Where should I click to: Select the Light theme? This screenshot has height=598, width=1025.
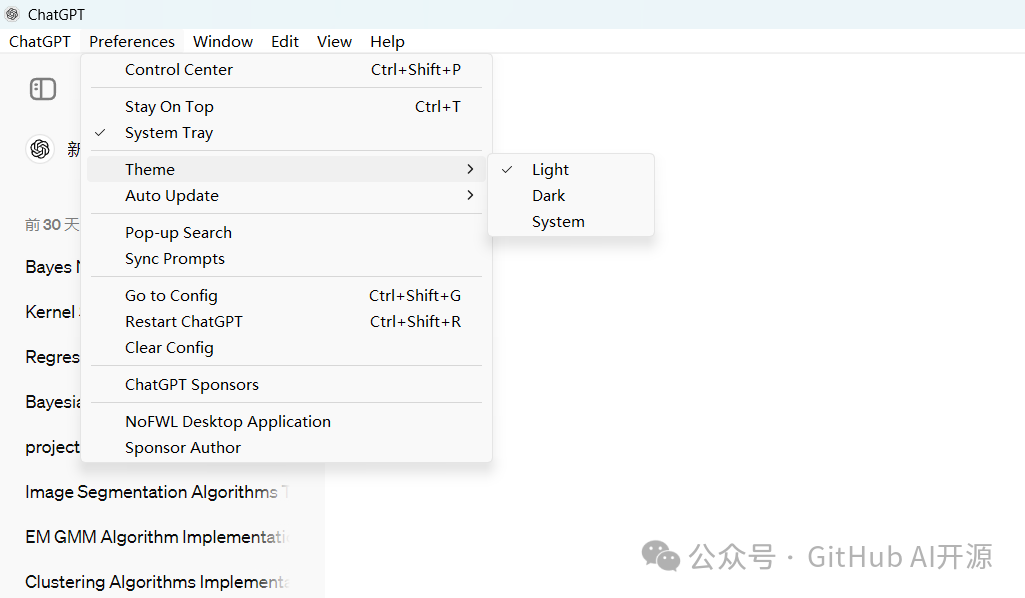click(x=571, y=170)
